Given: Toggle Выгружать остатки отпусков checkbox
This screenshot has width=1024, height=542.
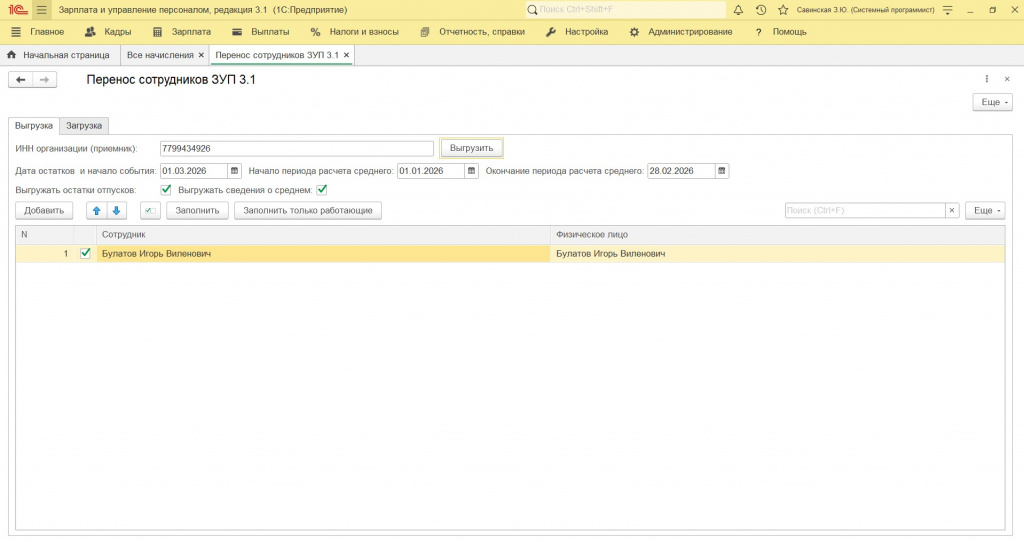Looking at the screenshot, I should [166, 190].
